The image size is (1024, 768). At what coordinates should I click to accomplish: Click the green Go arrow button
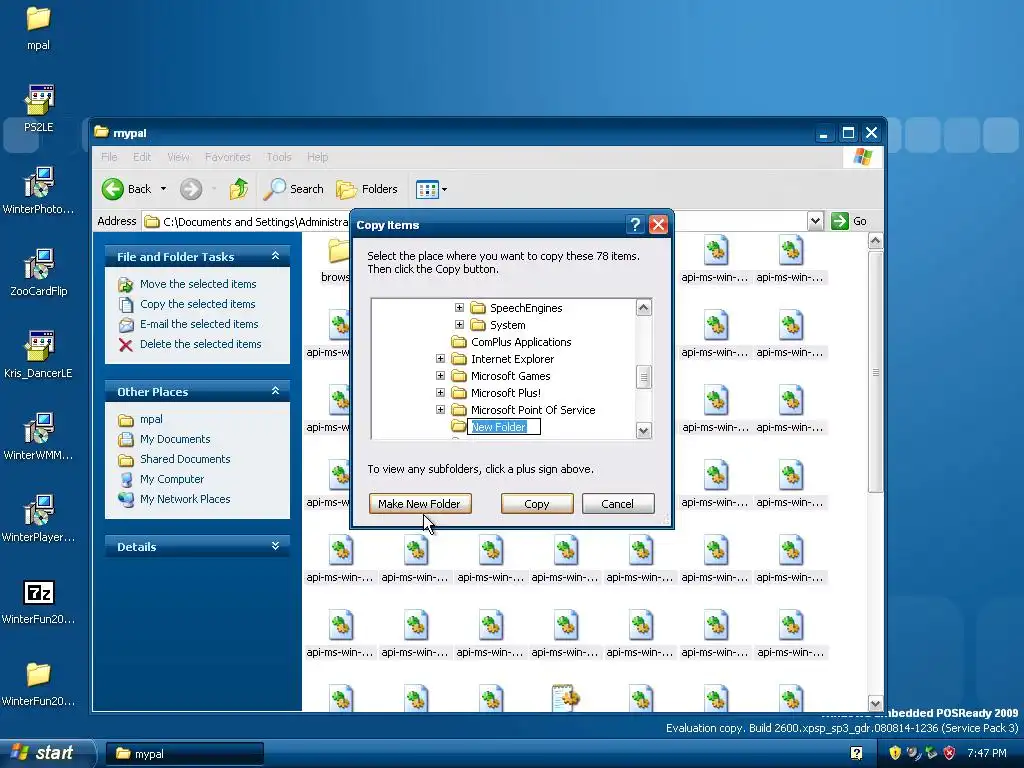[x=839, y=221]
